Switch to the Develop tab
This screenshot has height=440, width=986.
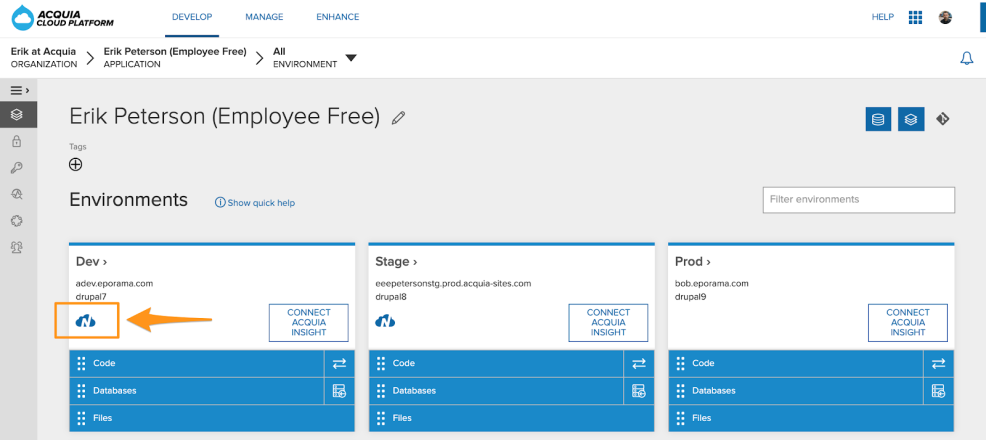[192, 17]
